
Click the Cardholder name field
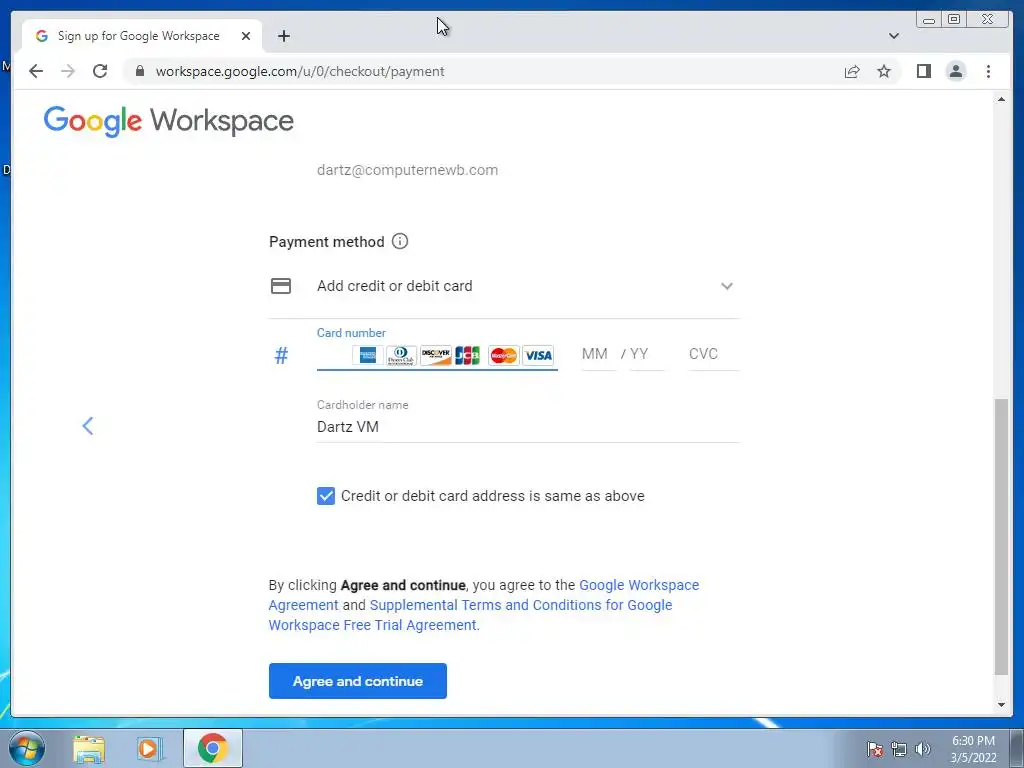point(528,427)
